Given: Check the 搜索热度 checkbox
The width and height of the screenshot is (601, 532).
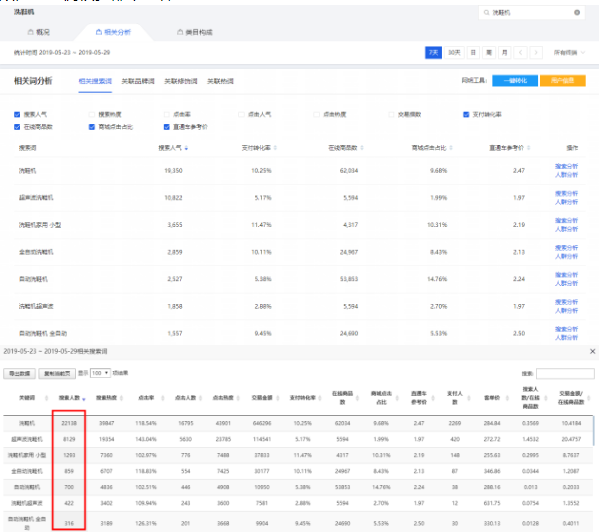Looking at the screenshot, I should coord(92,115).
